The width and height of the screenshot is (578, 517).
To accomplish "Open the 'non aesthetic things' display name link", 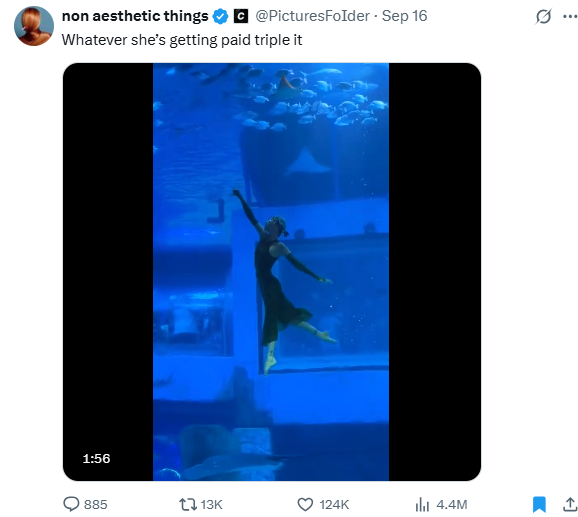I will point(135,16).
